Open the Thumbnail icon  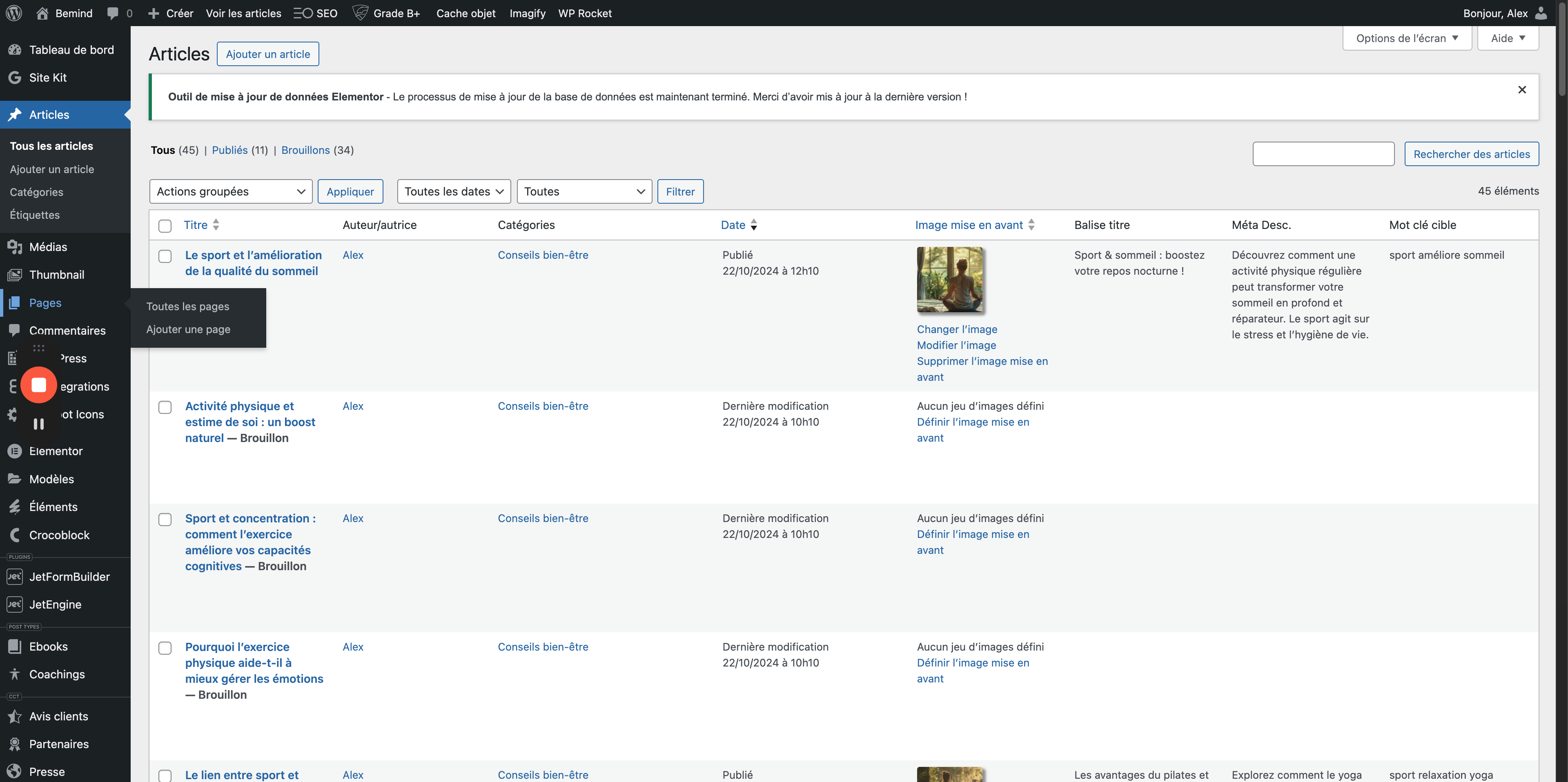point(15,274)
